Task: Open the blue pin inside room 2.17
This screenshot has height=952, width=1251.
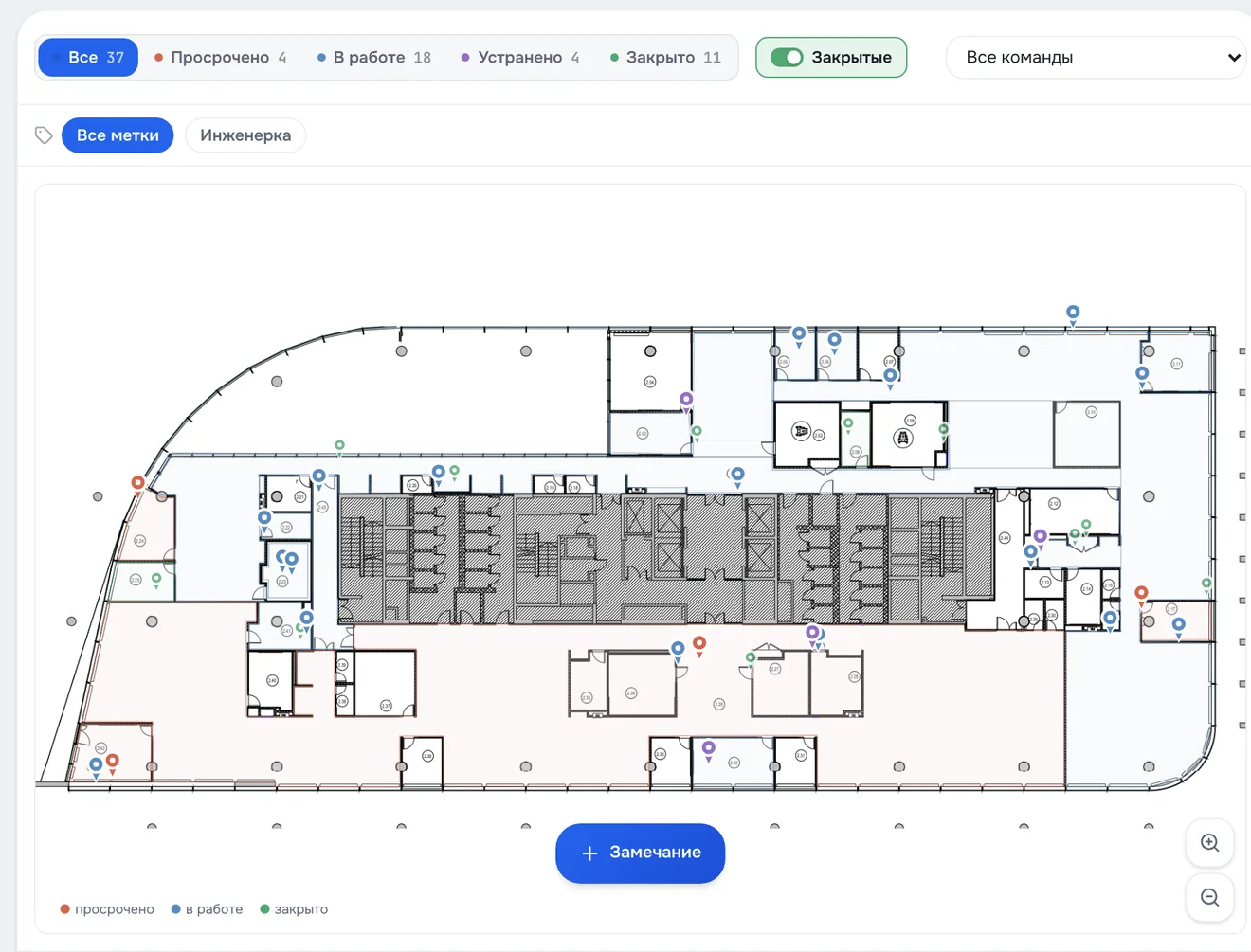Action: pos(1178,627)
